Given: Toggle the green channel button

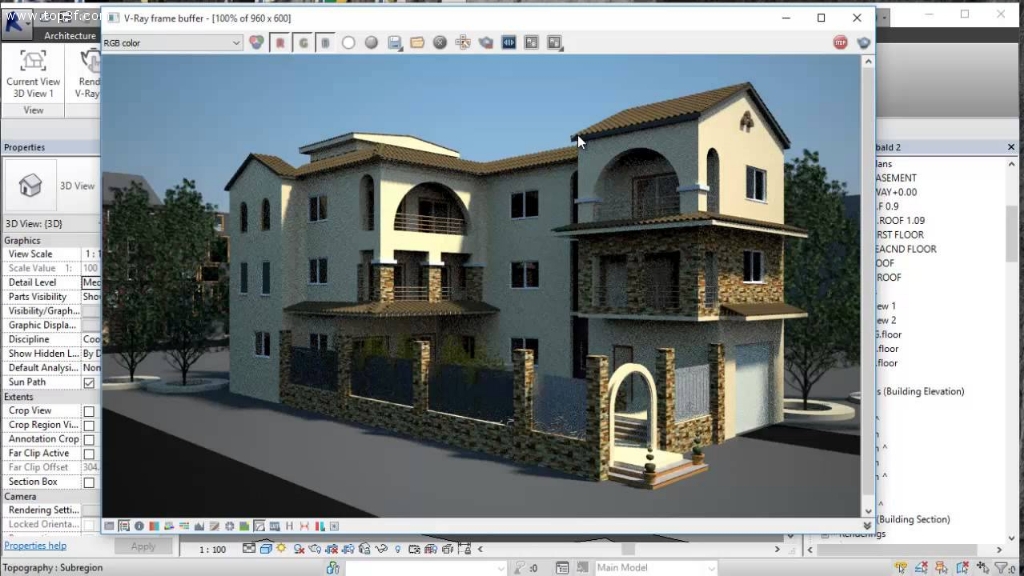Looking at the screenshot, I should coord(302,43).
